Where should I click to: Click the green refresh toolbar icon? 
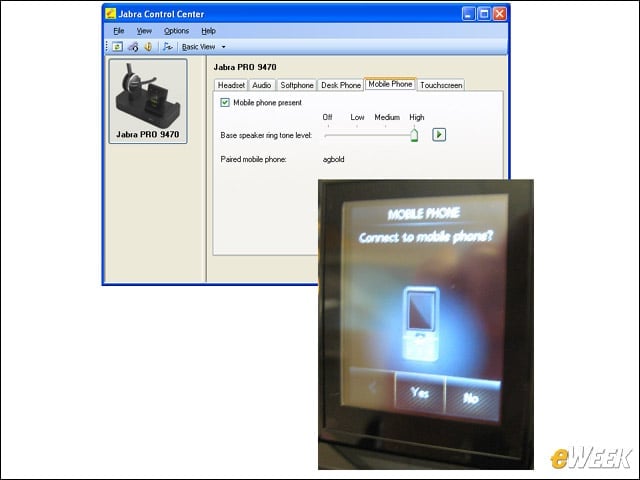point(117,47)
